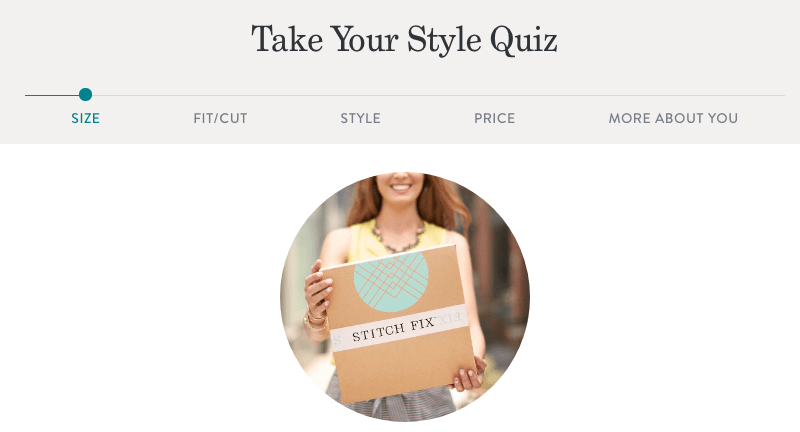
Task: Select the SIZE quiz step
Action: 86,118
